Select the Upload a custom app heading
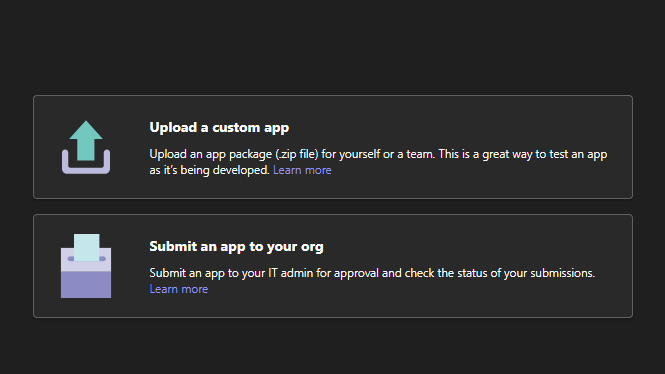 coord(219,128)
